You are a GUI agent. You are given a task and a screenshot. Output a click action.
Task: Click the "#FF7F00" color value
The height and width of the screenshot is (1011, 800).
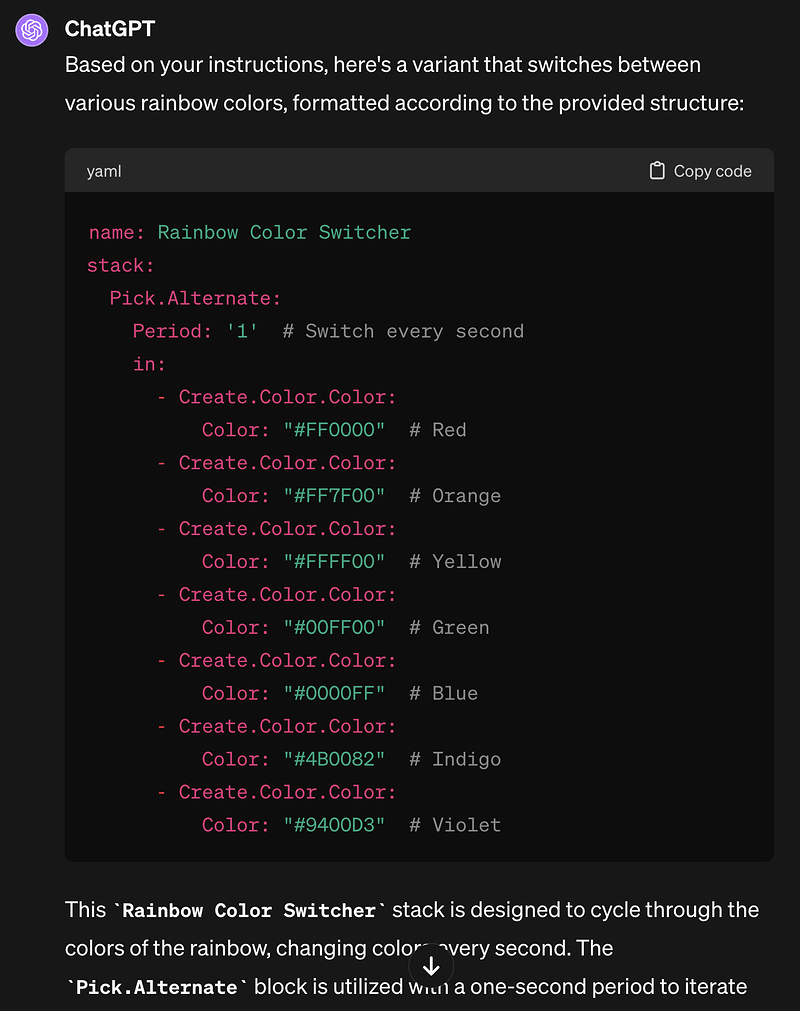pos(334,496)
